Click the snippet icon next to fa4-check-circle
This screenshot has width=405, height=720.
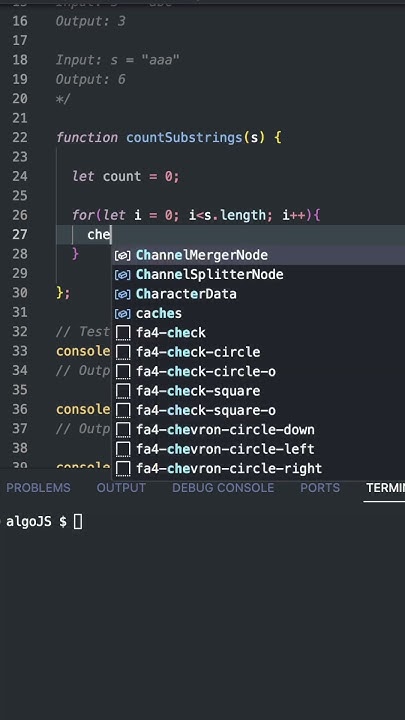point(123,352)
